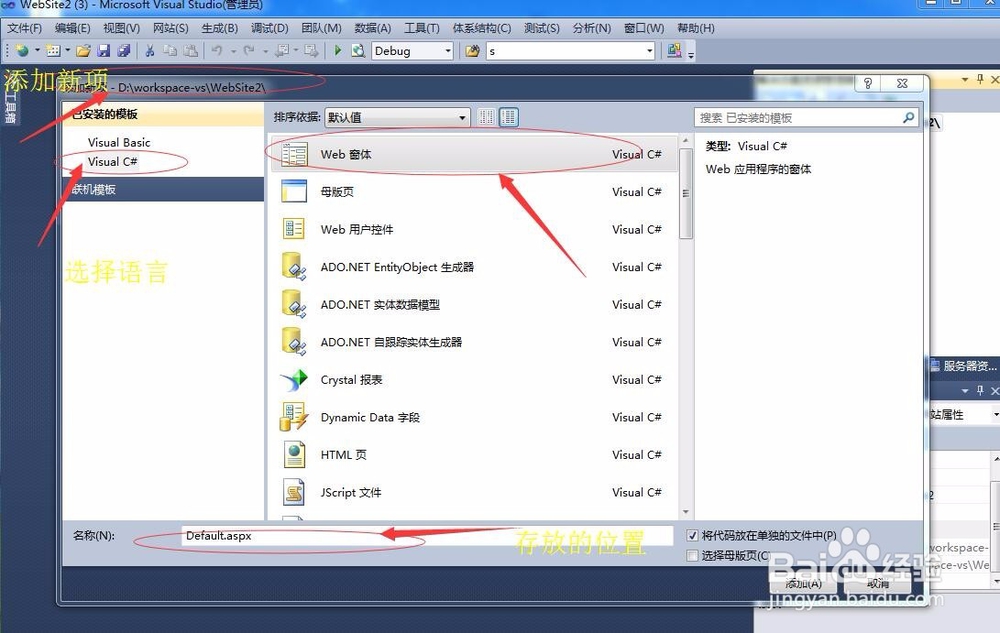
Task: Open the 帮助(H) menu
Action: tap(696, 28)
